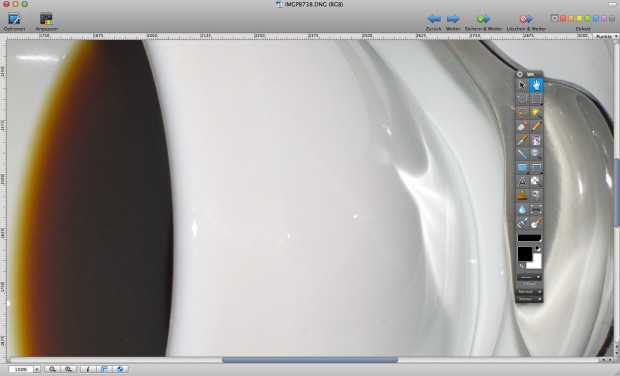Open the line width dropdown in palette
Screen dimensions: 620x376
pos(529,277)
